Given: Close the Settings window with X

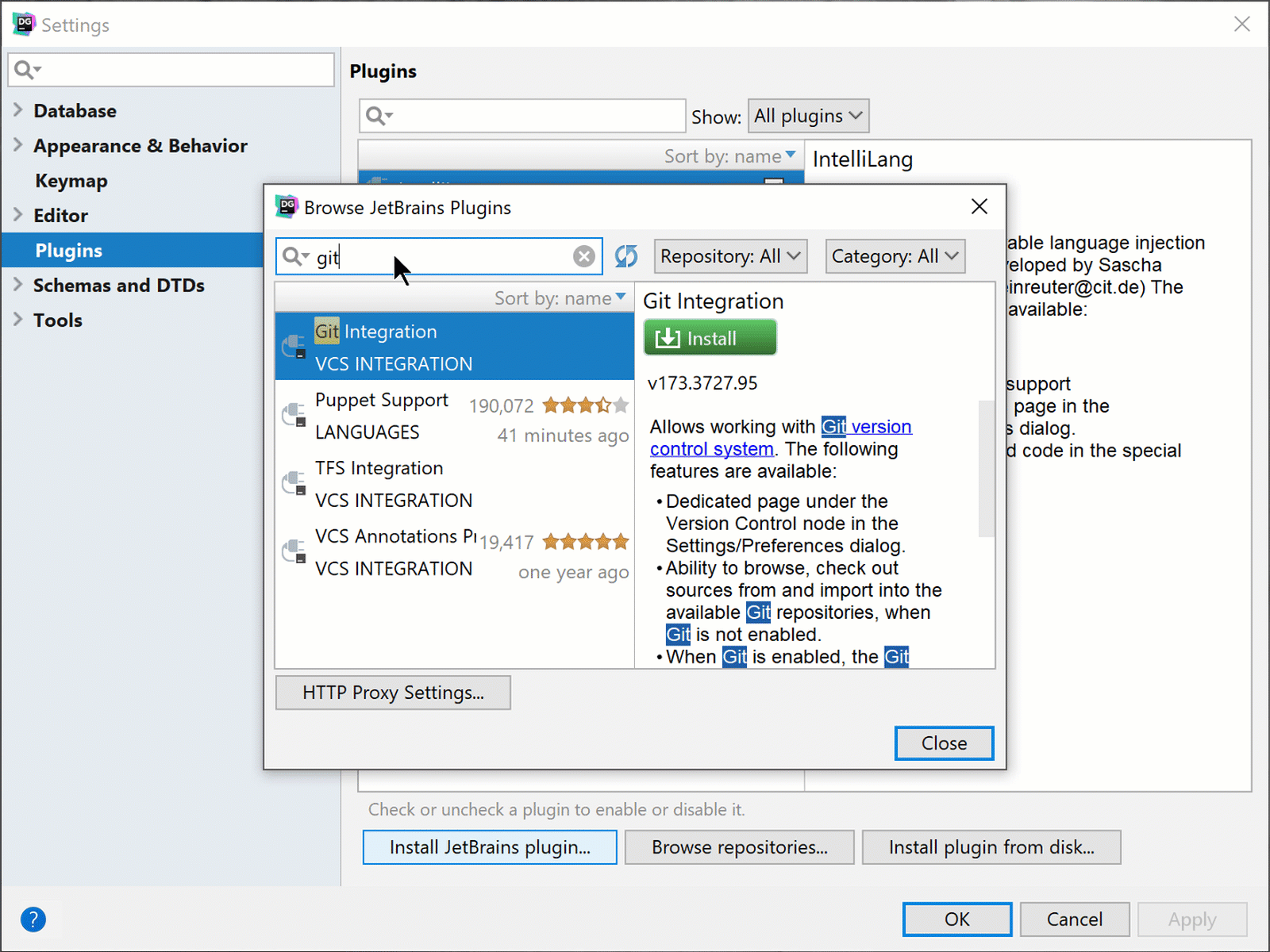Looking at the screenshot, I should click(1242, 24).
